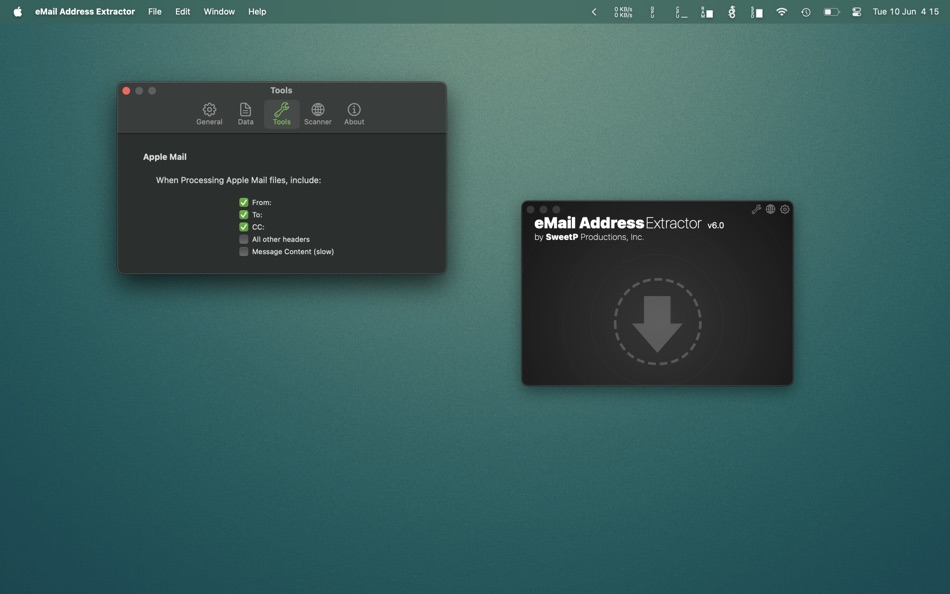The width and height of the screenshot is (950, 594).
Task: Click the date and time display
Action: pyautogui.click(x=906, y=12)
